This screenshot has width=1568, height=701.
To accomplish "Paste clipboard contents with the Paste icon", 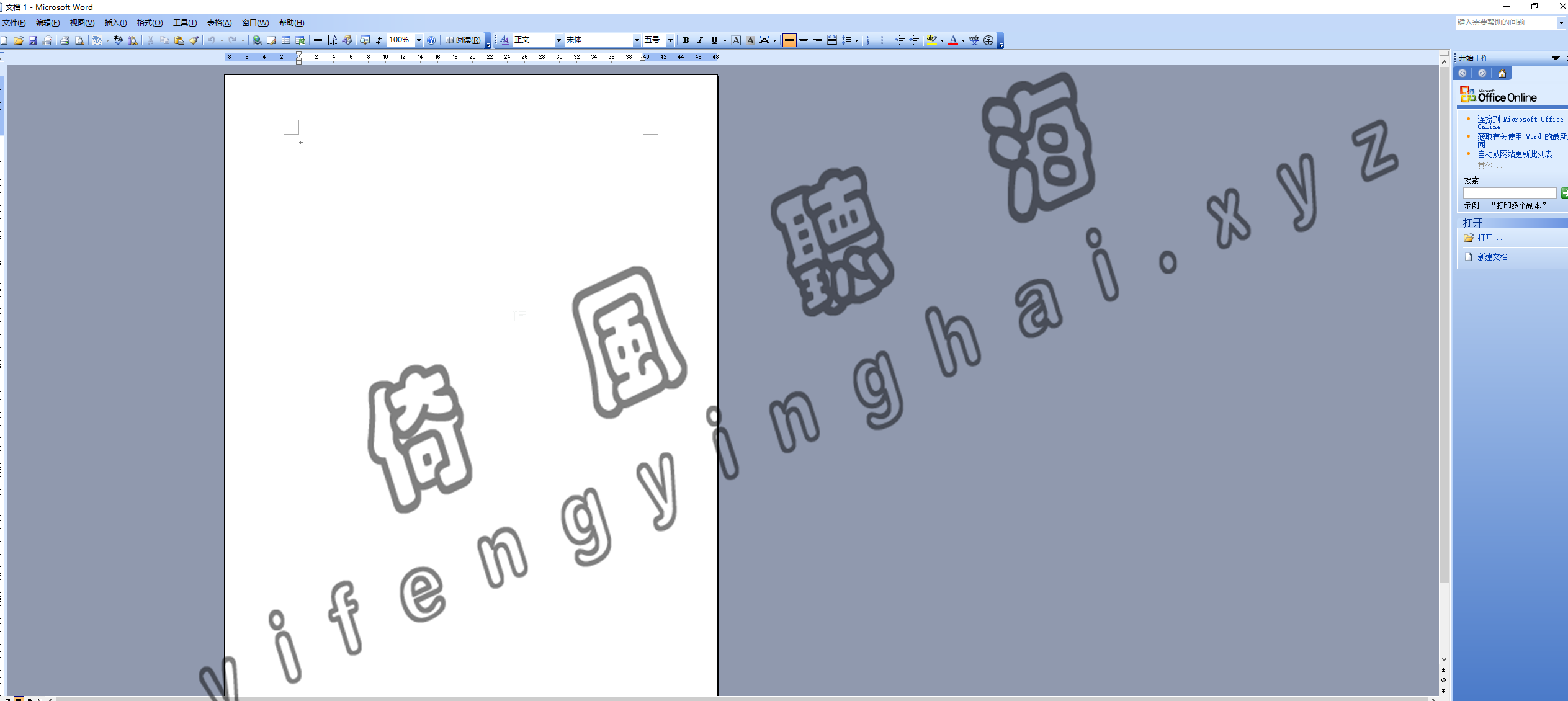I will tap(179, 40).
